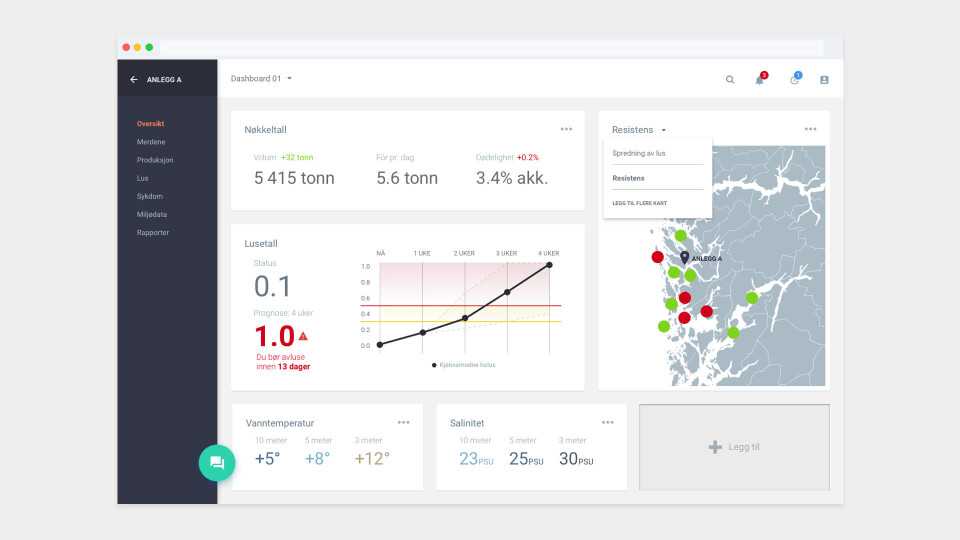Open the user profile icon
960x540 pixels.
point(824,79)
